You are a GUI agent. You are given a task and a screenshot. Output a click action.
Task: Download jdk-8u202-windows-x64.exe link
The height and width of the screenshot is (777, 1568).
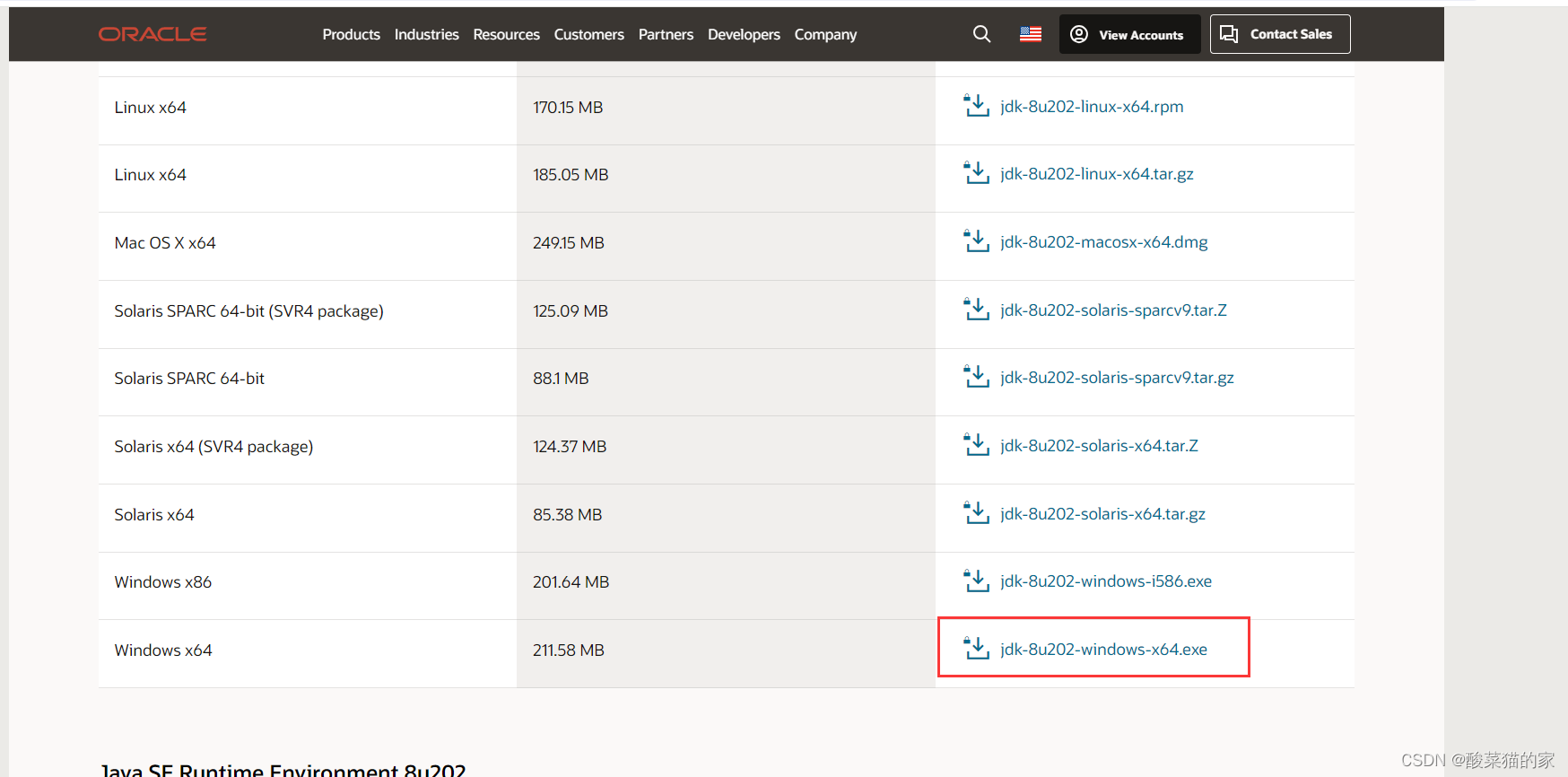[1103, 649]
